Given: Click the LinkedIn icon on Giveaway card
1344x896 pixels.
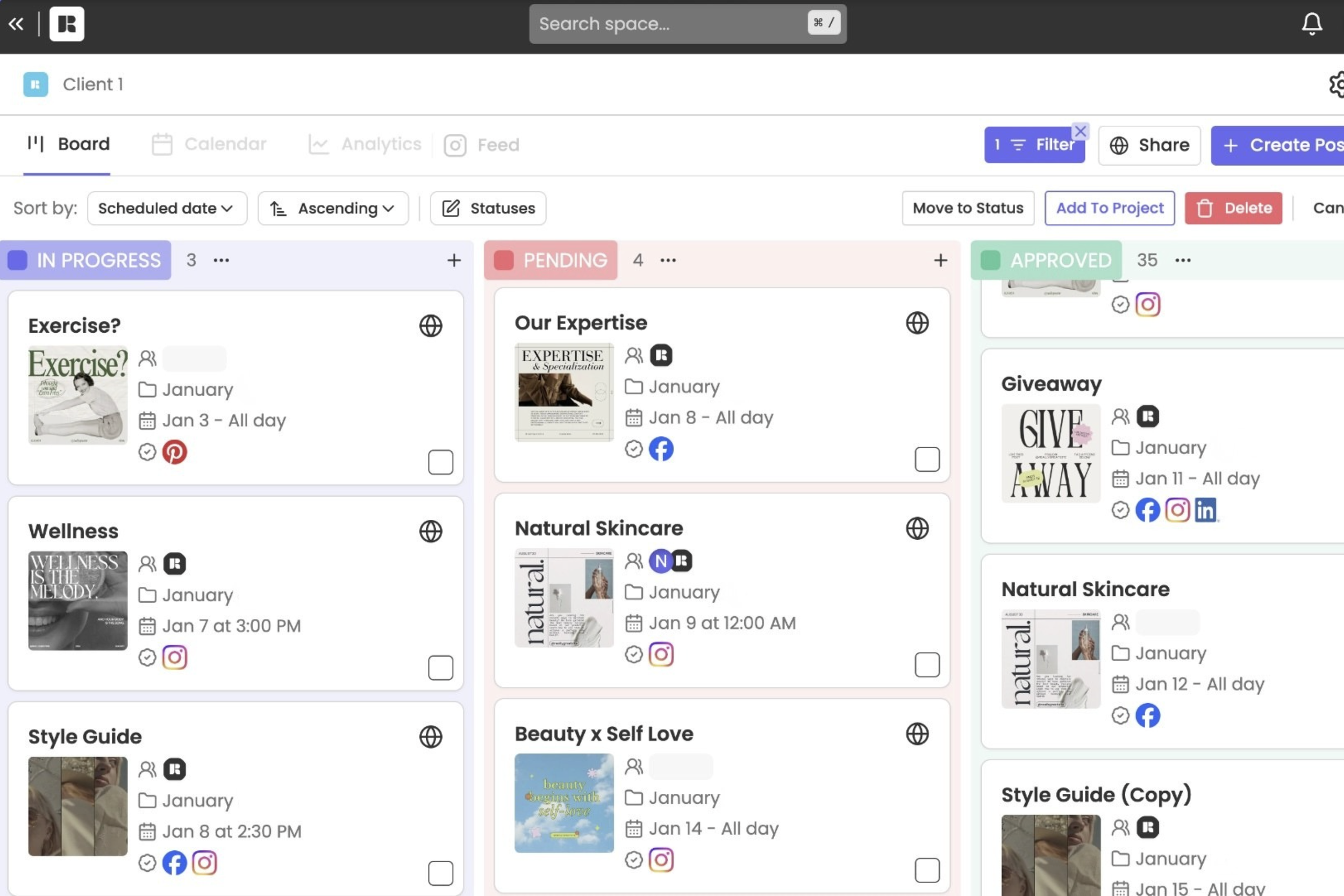Looking at the screenshot, I should tap(1205, 510).
